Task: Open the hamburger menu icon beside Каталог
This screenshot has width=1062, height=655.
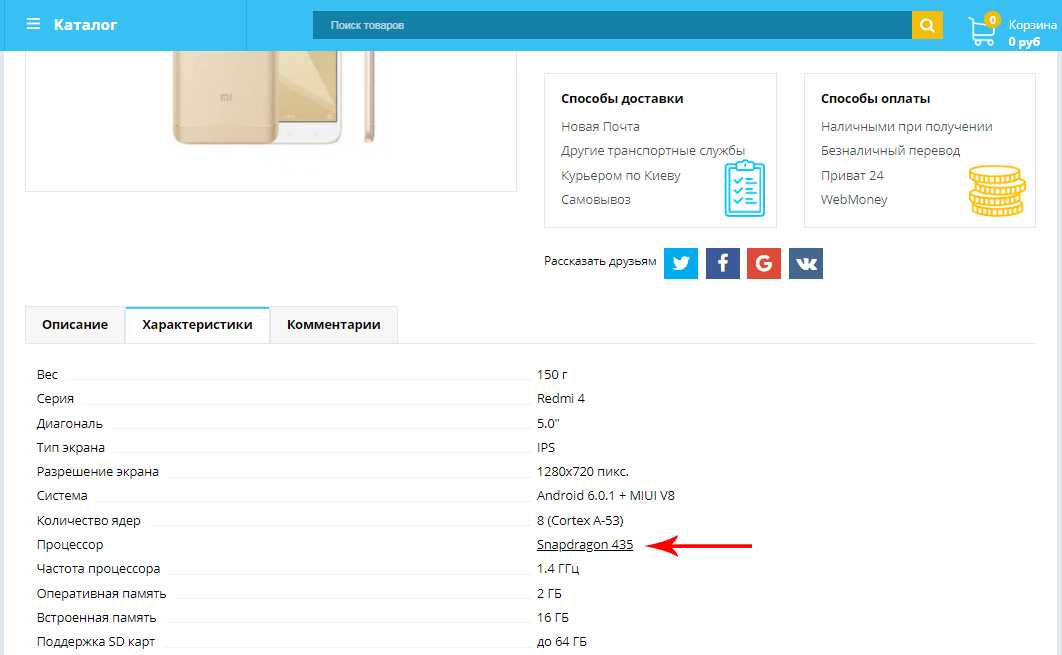Action: pos(34,24)
